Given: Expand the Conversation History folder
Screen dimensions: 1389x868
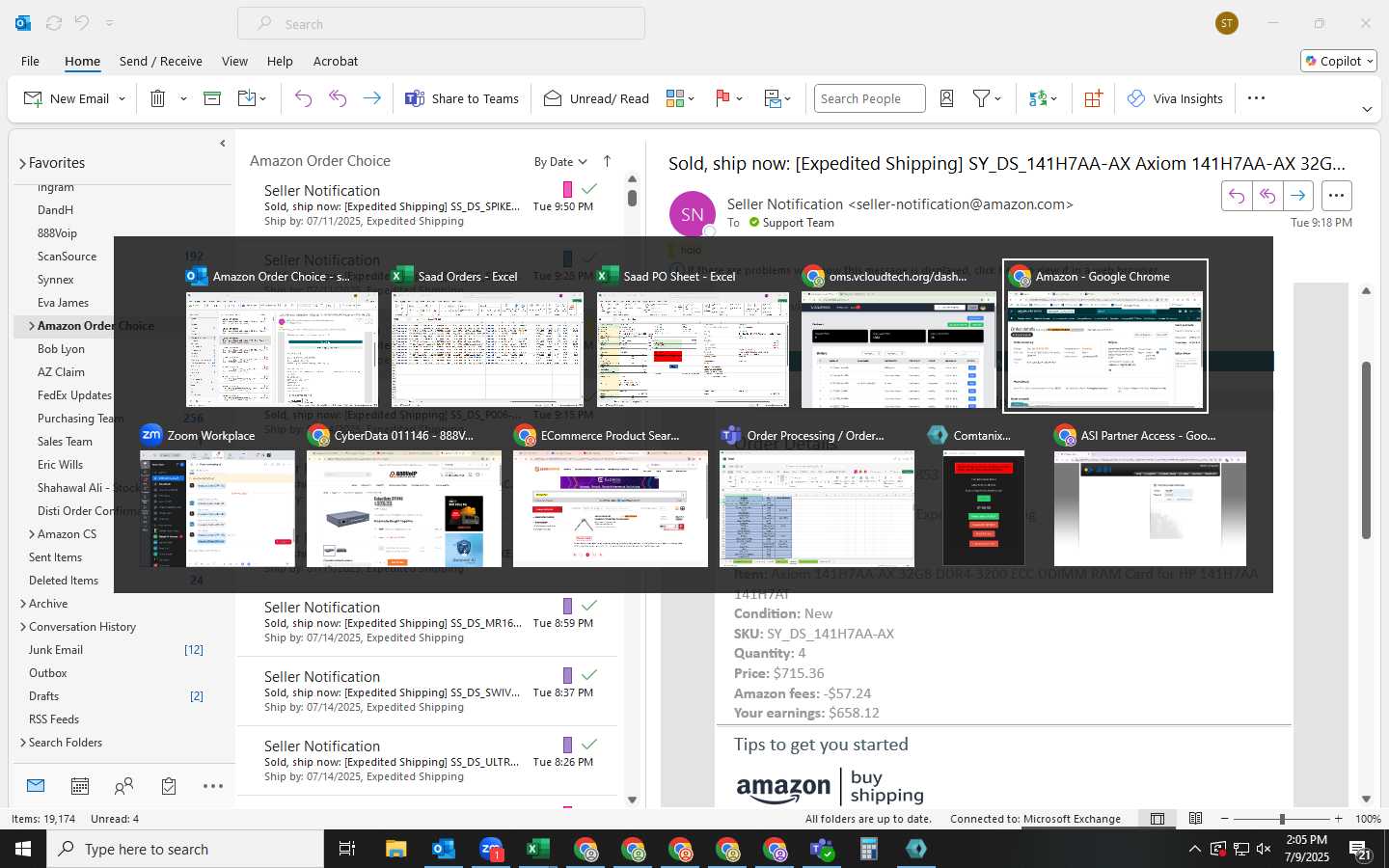Looking at the screenshot, I should [x=22, y=627].
